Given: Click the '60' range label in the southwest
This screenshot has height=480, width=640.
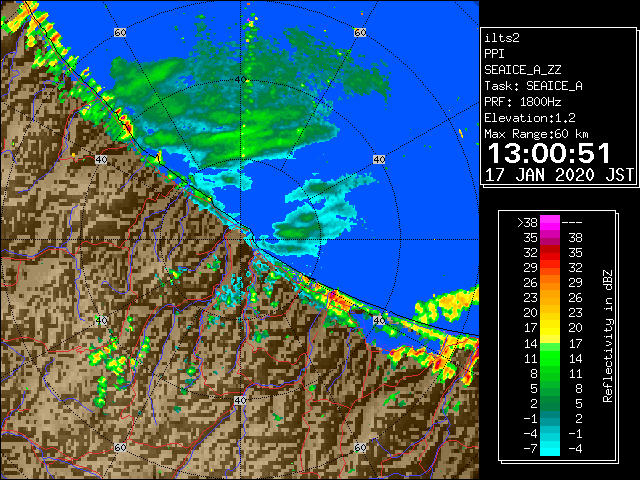Looking at the screenshot, I should pos(120,447).
